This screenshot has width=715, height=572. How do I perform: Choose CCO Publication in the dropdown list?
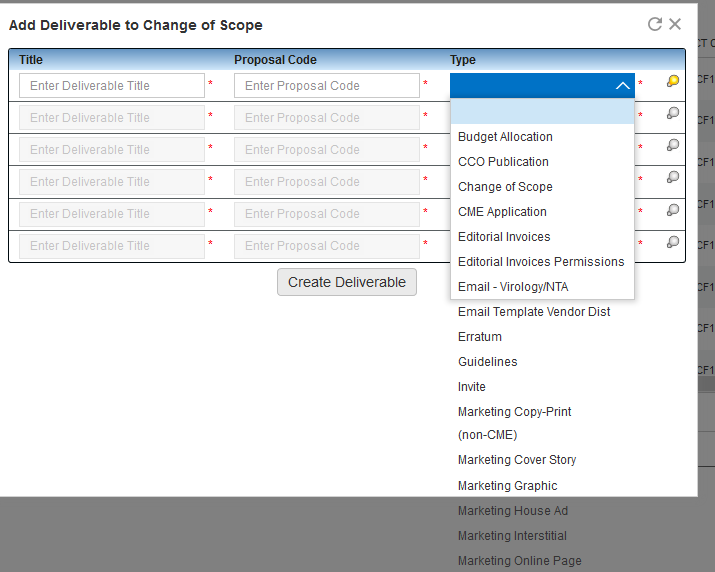pos(503,162)
